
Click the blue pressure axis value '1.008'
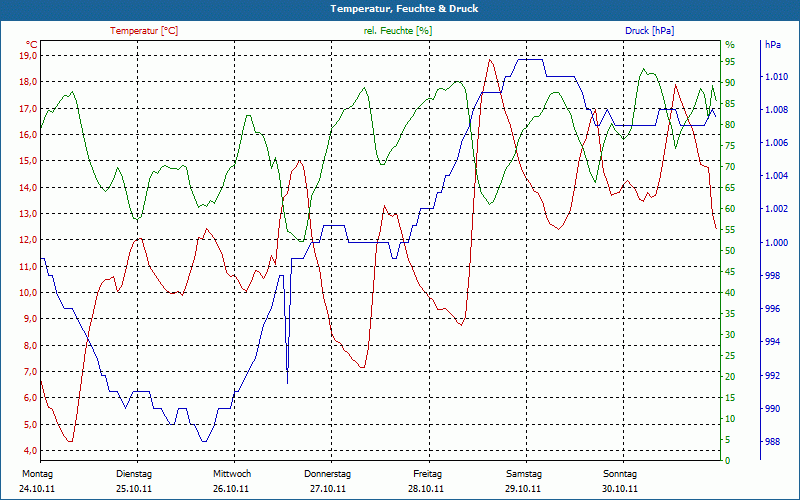point(777,110)
